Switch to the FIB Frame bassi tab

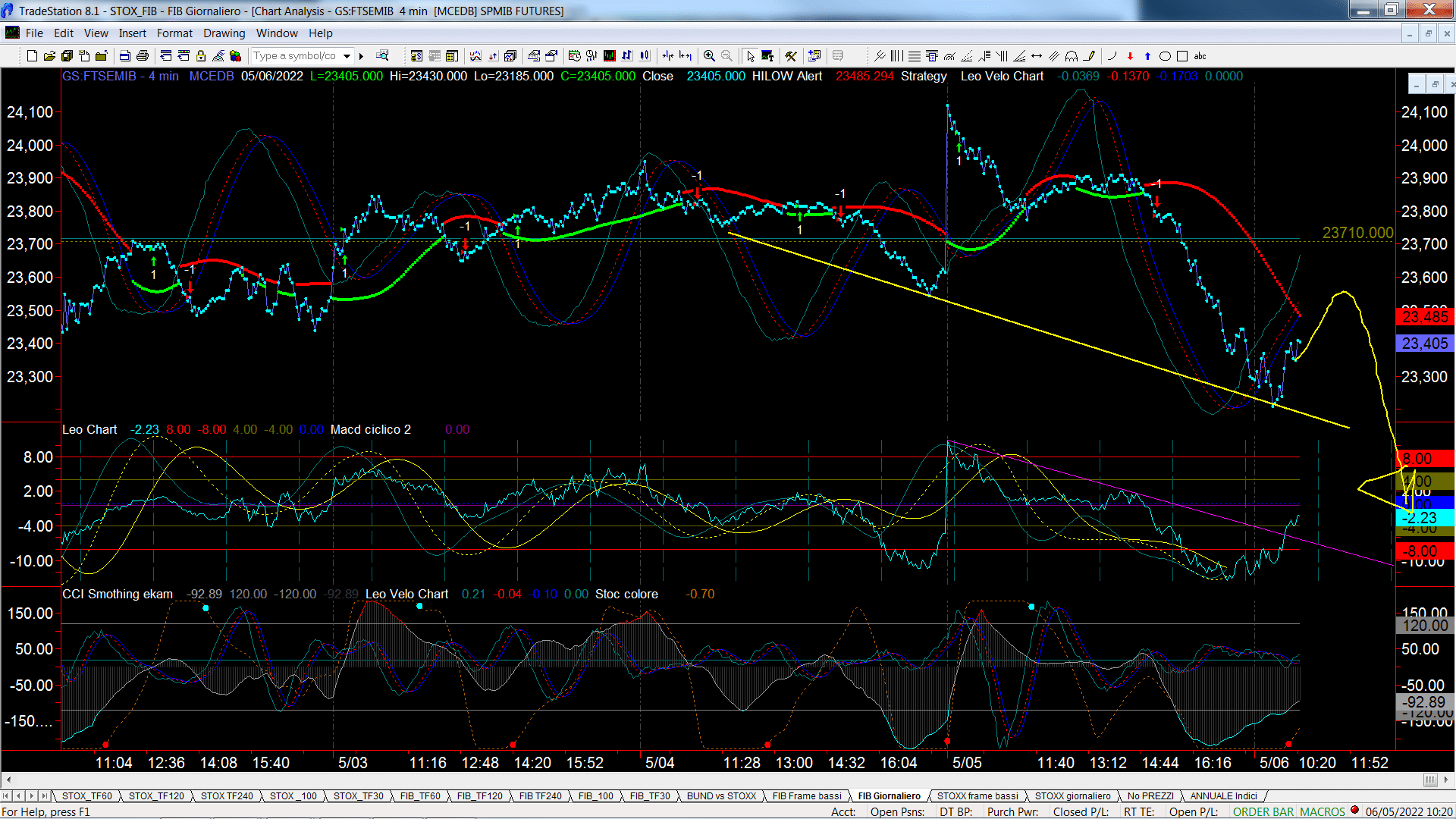pos(807,795)
